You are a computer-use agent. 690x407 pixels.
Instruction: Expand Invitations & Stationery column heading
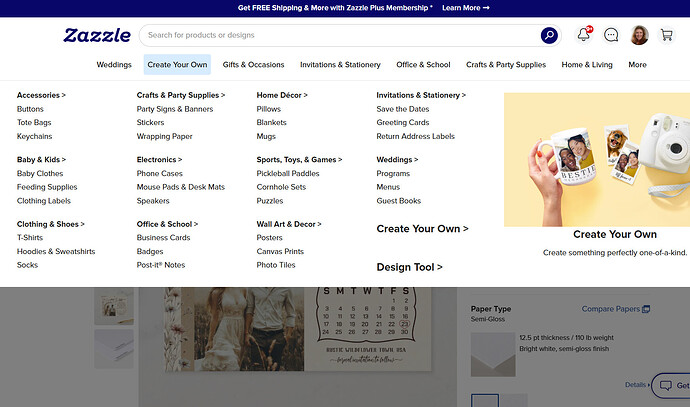[421, 95]
